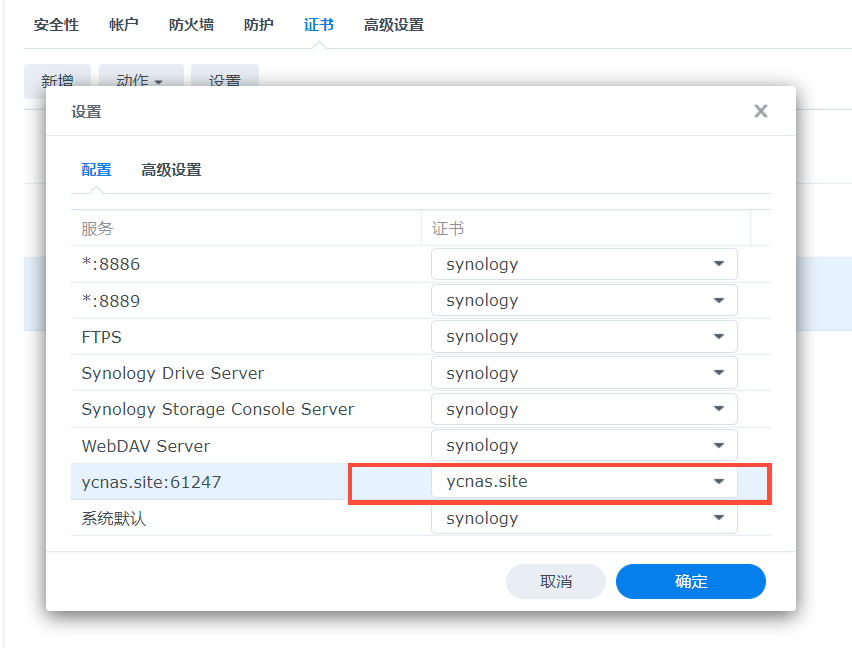The height and width of the screenshot is (648, 852).
Task: Click the 证书 column header
Action: pos(586,228)
